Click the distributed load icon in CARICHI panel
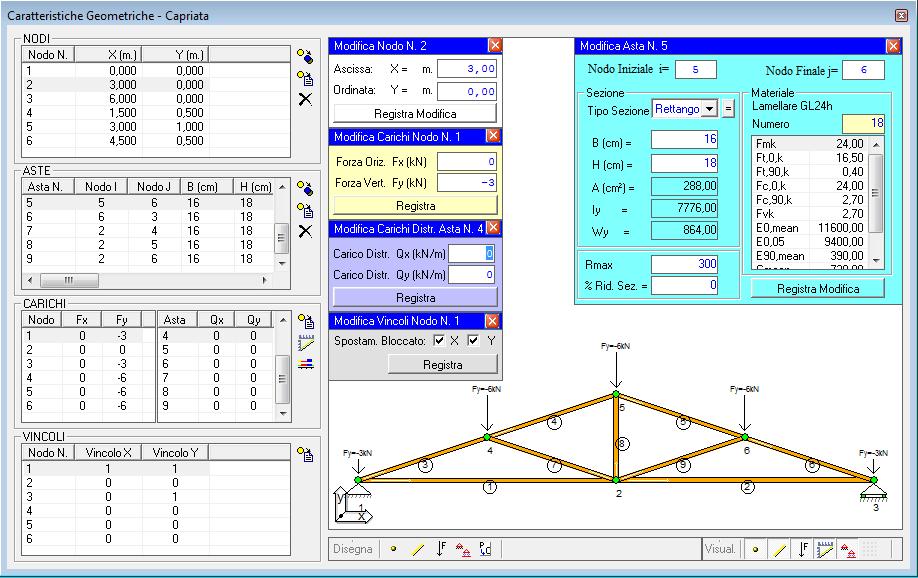Screen dimensions: 918x578 click(306, 343)
